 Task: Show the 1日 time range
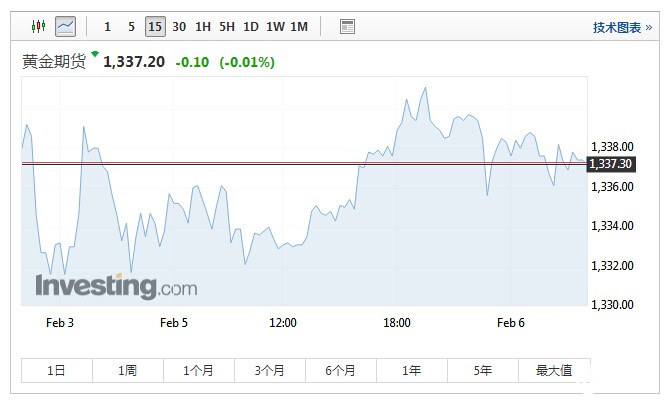[57, 370]
